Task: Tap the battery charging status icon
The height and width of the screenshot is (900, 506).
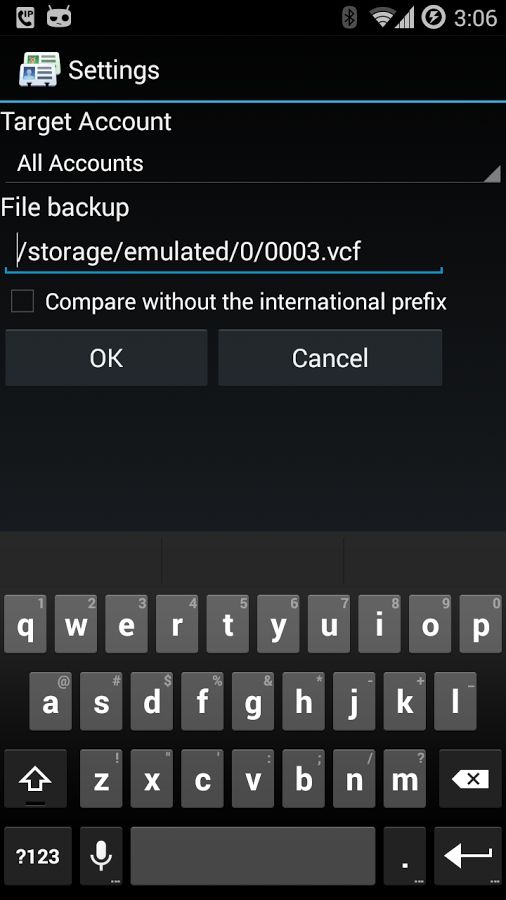Action: [x=433, y=17]
